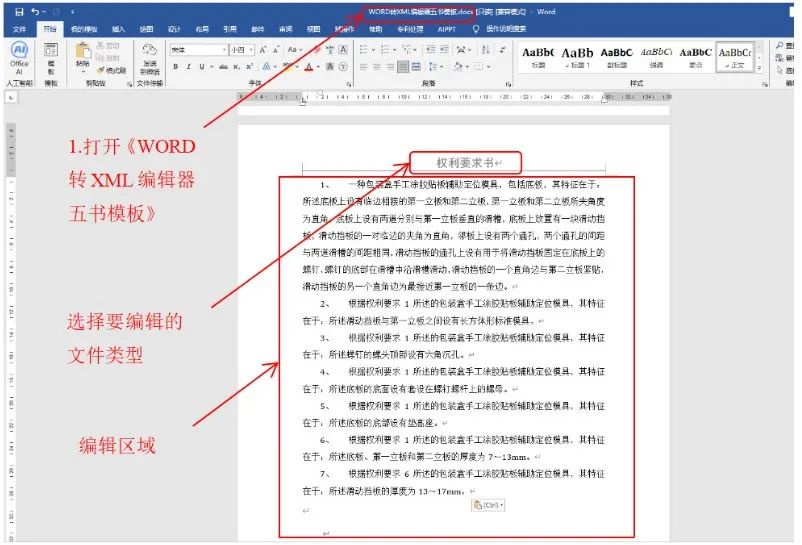Click the Paste Options (Ctrl) button in the document
Image resolution: width=802 pixels, height=545 pixels.
coord(488,505)
